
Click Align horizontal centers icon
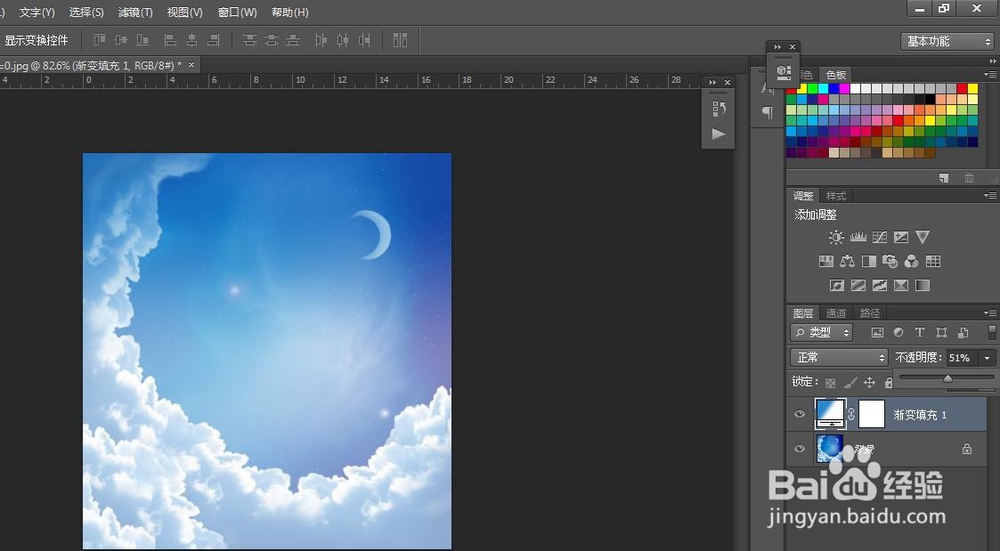pos(192,40)
